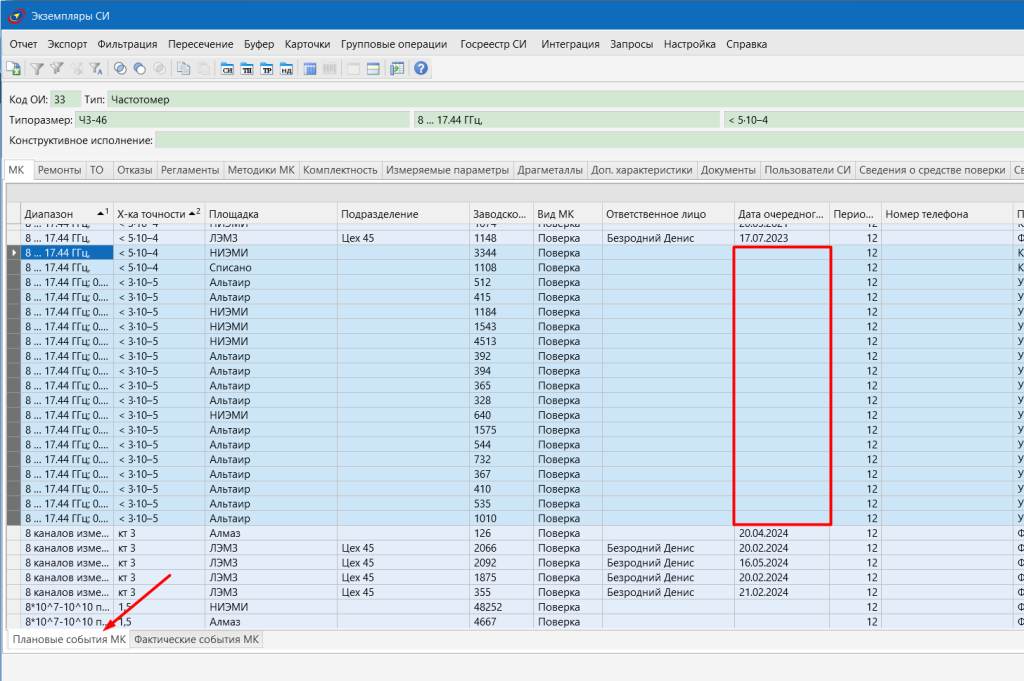
Task: Click the Алмаз cell in row 126
Action: (271, 533)
